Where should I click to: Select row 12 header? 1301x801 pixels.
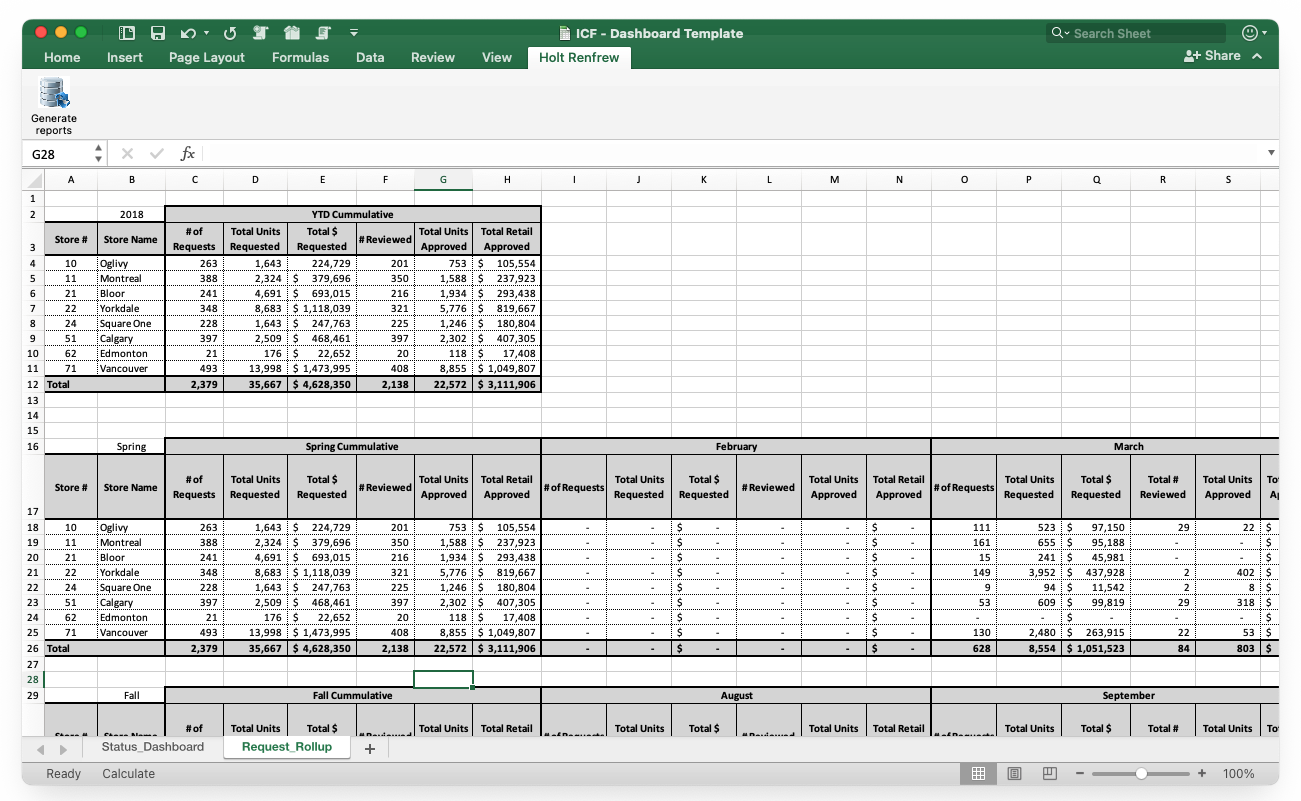(x=33, y=384)
